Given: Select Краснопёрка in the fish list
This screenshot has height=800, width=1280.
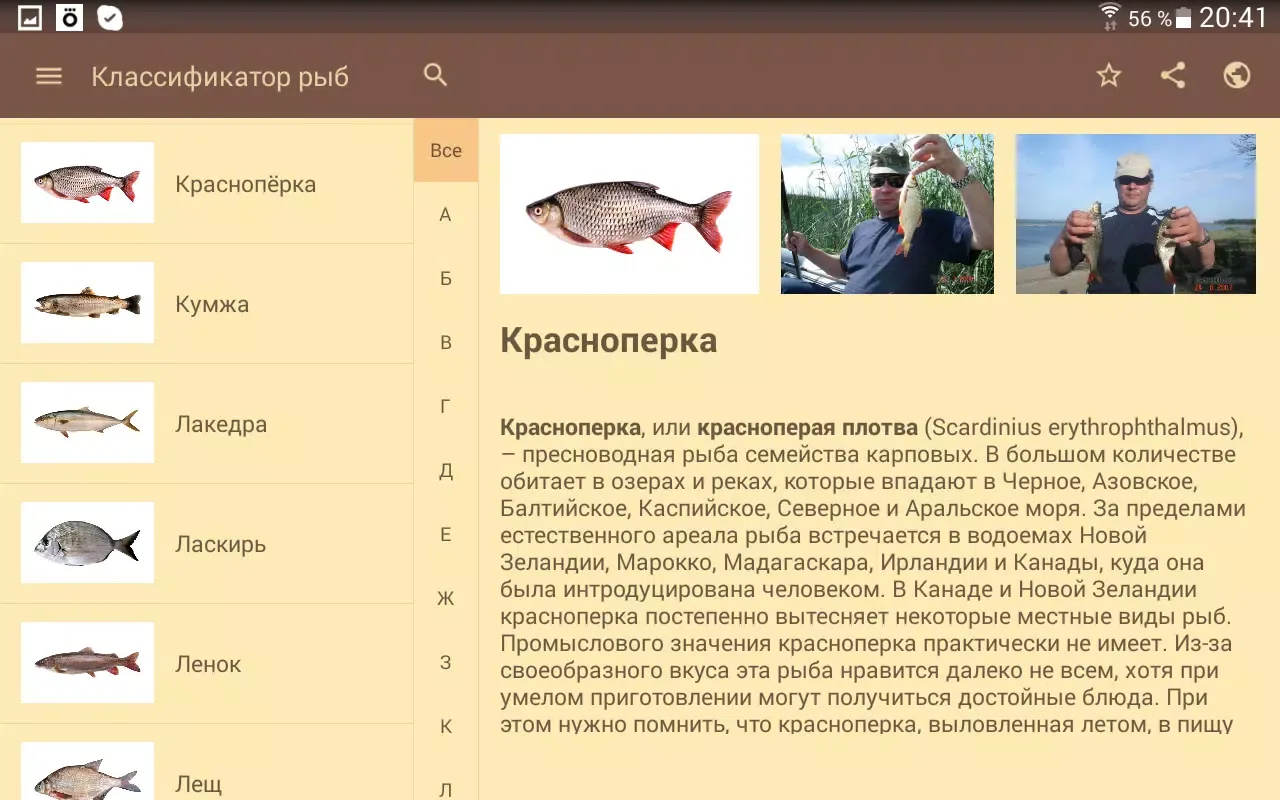Looking at the screenshot, I should [x=206, y=184].
